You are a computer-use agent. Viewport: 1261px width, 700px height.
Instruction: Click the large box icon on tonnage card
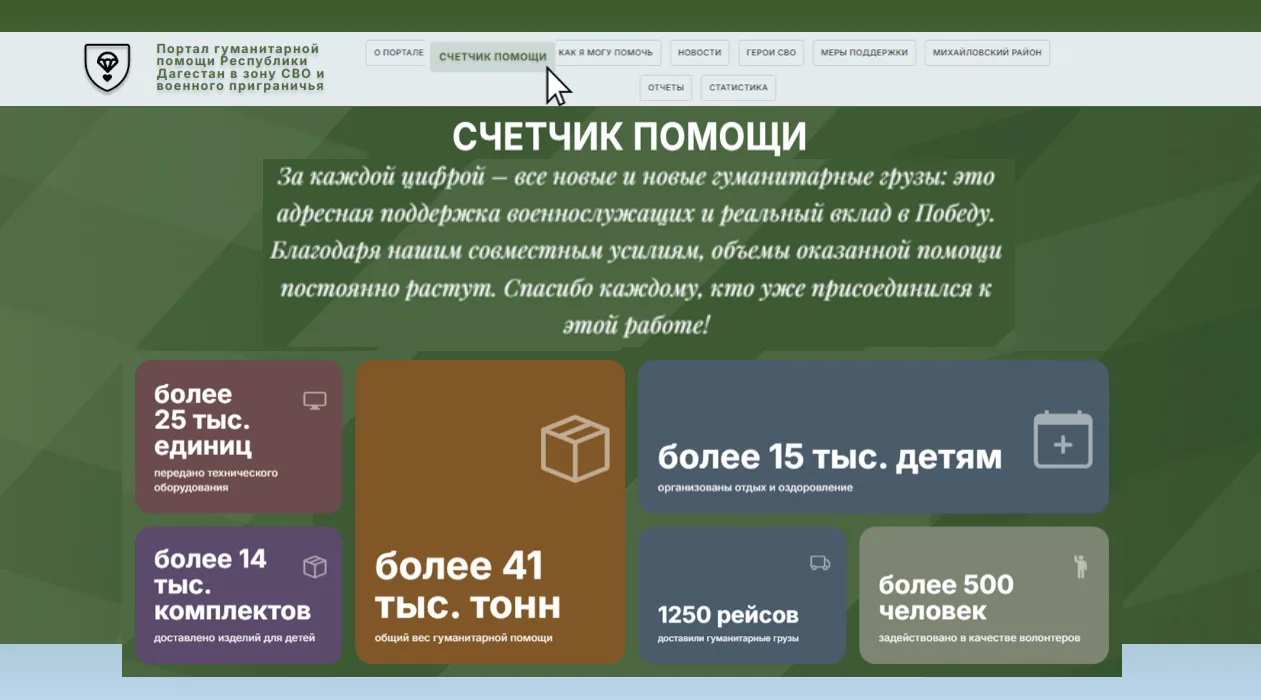(x=575, y=449)
